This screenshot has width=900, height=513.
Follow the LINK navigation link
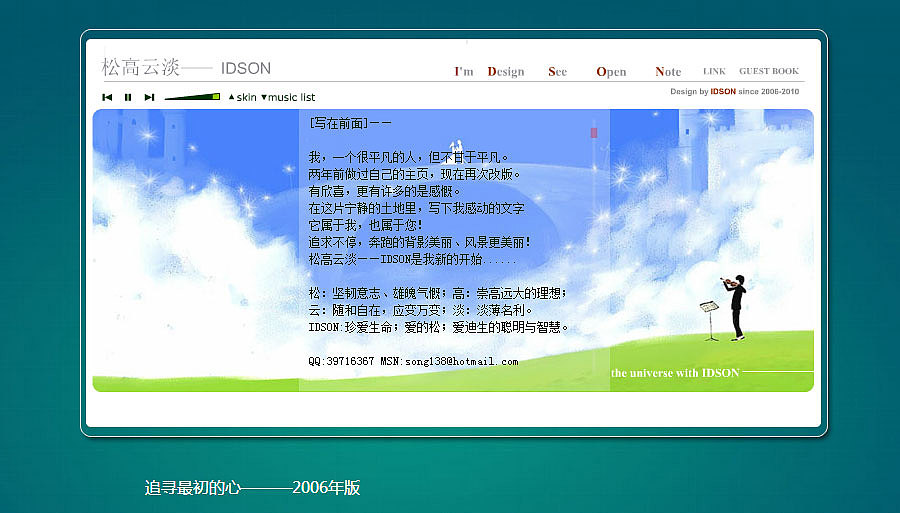(715, 71)
